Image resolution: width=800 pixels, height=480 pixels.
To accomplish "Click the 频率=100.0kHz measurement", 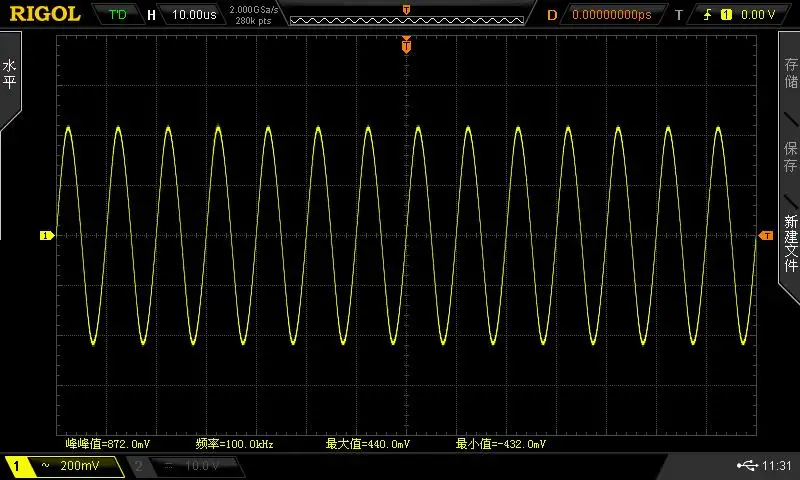I will (x=235, y=444).
